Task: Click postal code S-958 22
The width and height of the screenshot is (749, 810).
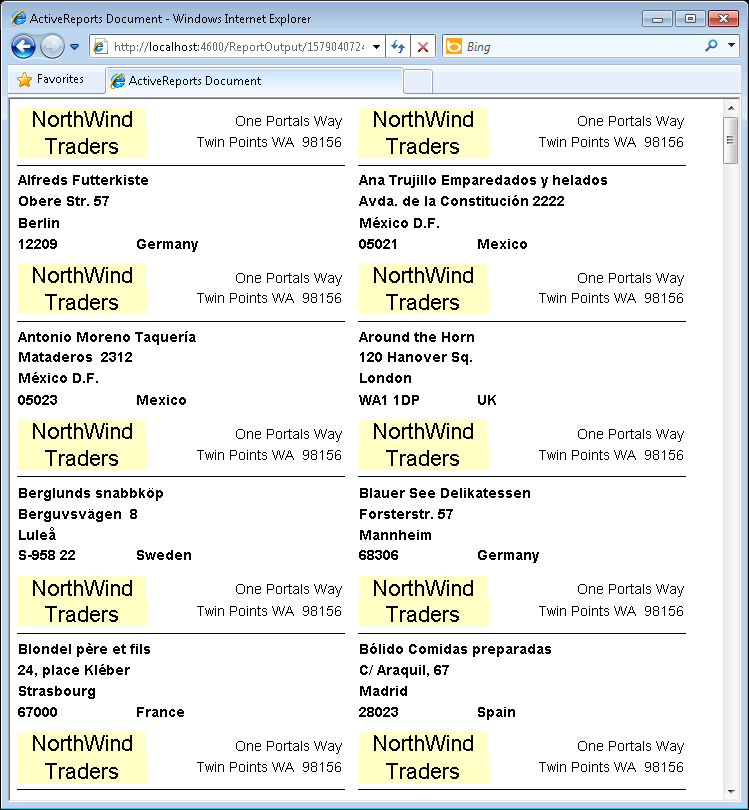Action: pyautogui.click(x=47, y=555)
